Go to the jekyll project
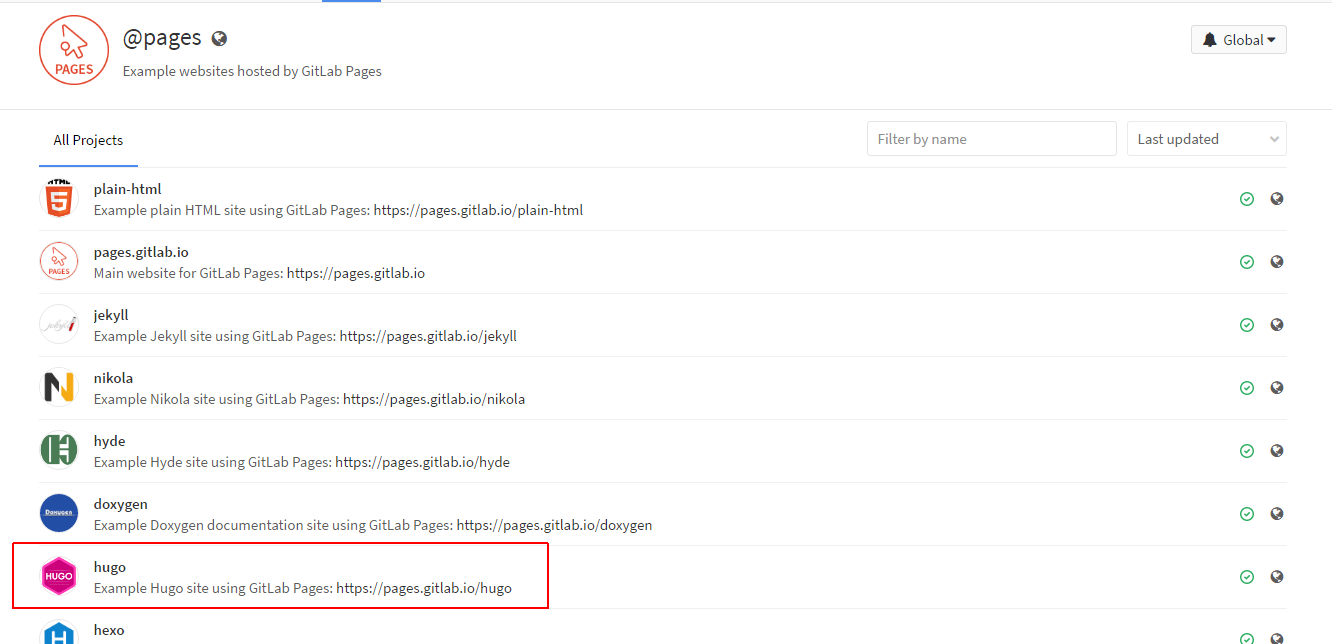The image size is (1332, 644). click(x=111, y=315)
